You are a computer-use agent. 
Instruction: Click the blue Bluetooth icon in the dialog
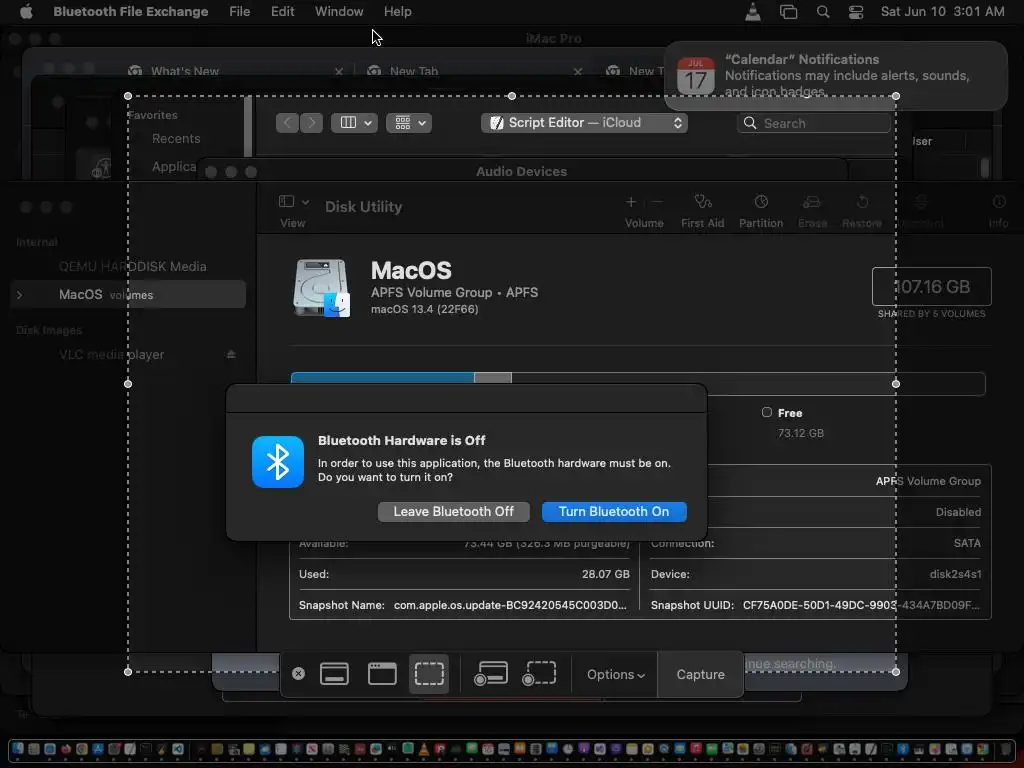[x=278, y=462]
